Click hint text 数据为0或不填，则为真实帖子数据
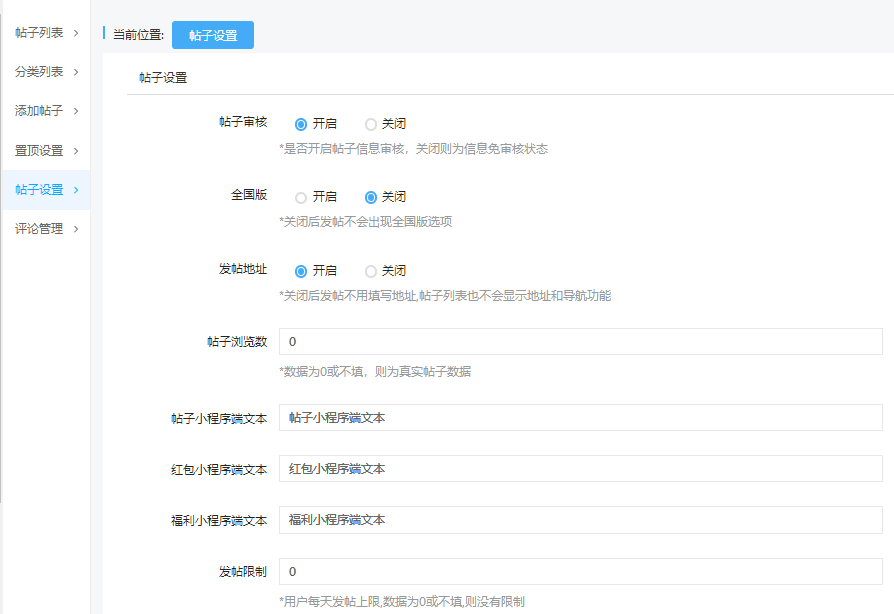 tap(375, 372)
